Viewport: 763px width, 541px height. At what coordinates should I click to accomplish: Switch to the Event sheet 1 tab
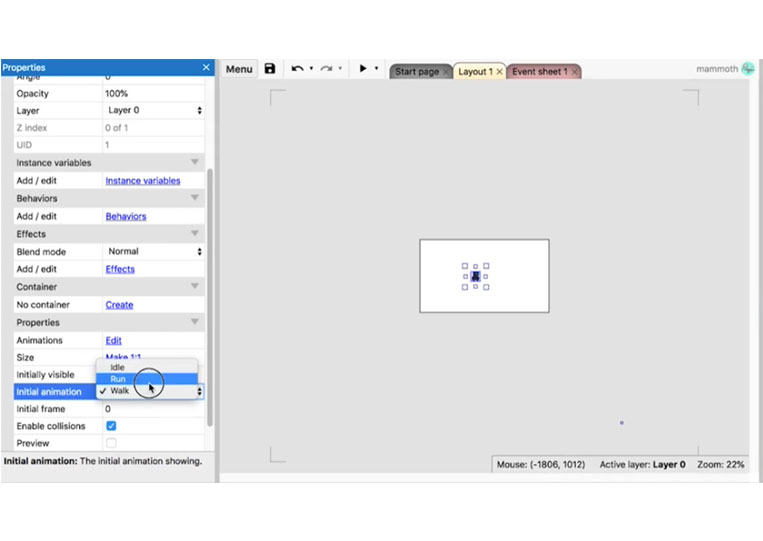pyautogui.click(x=540, y=72)
